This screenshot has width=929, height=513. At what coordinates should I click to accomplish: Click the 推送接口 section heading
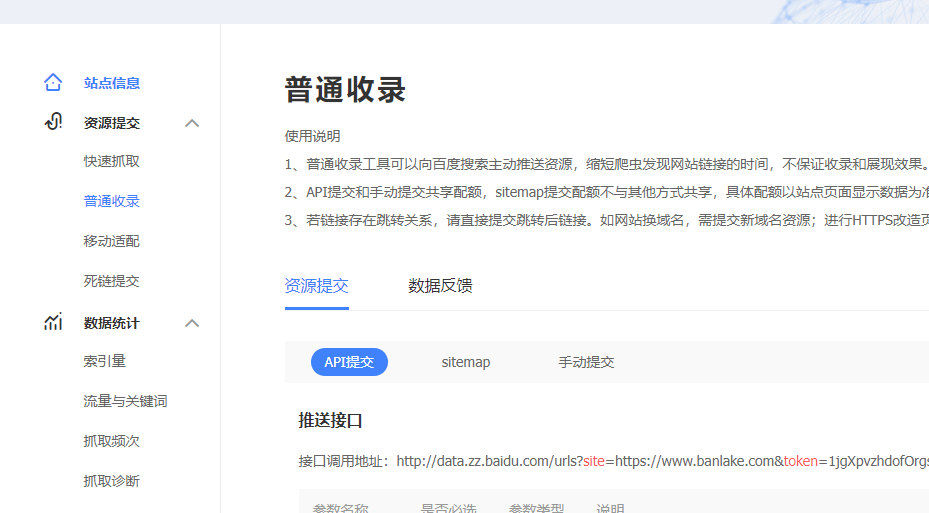330,421
